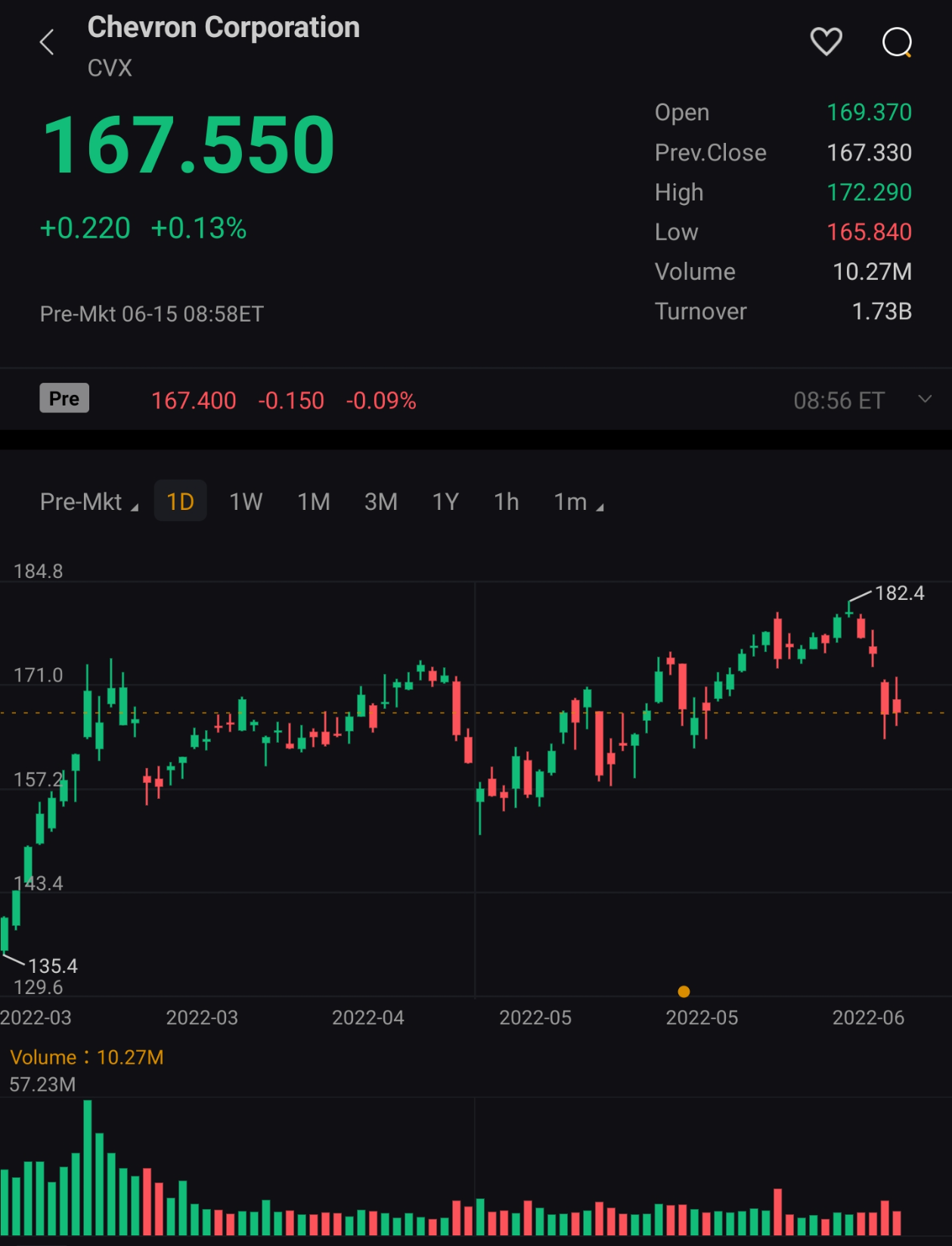This screenshot has width=952, height=1246.
Task: Switch to the 1h chart tab
Action: 506,502
